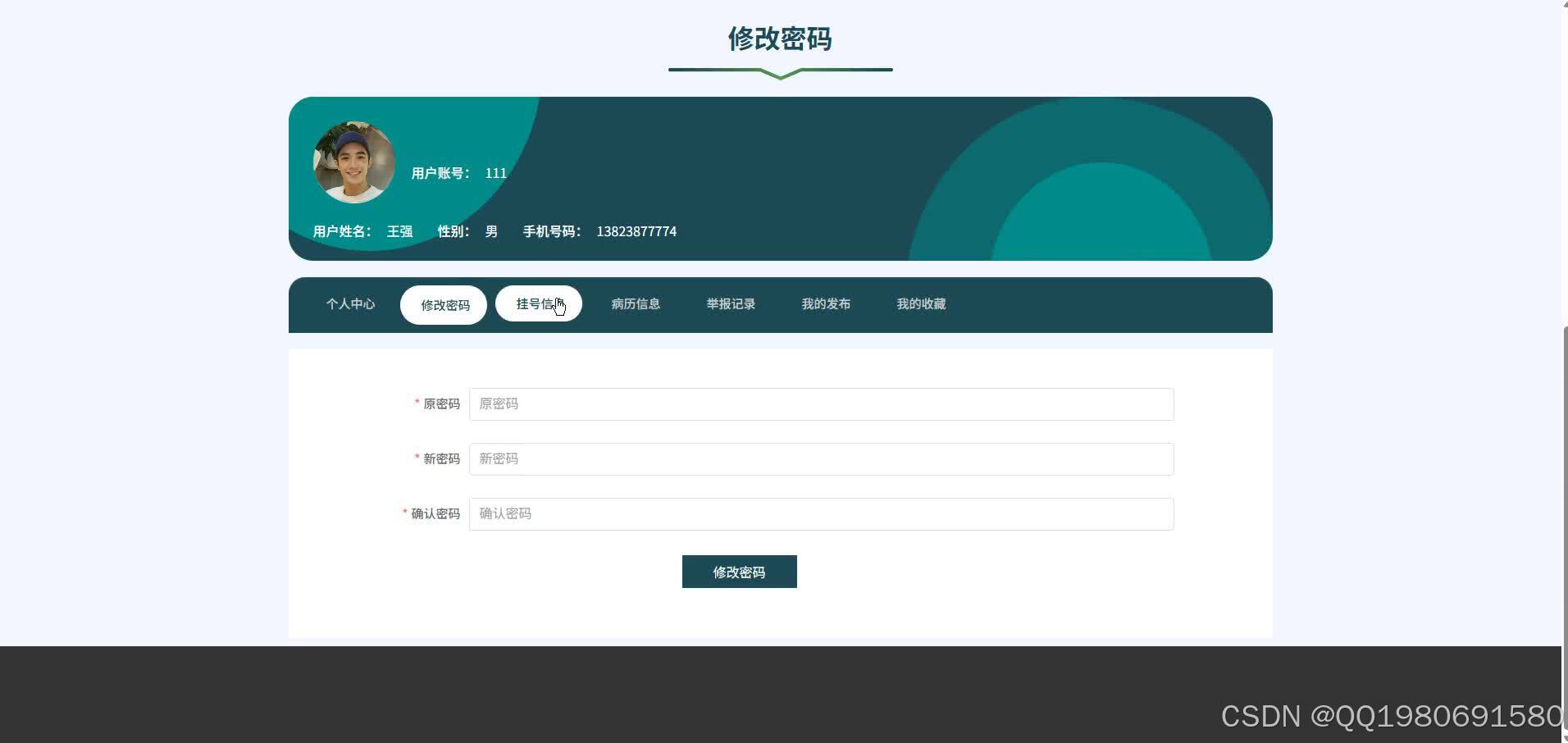
Task: Open the 我的收藏 tab
Action: coord(921,303)
